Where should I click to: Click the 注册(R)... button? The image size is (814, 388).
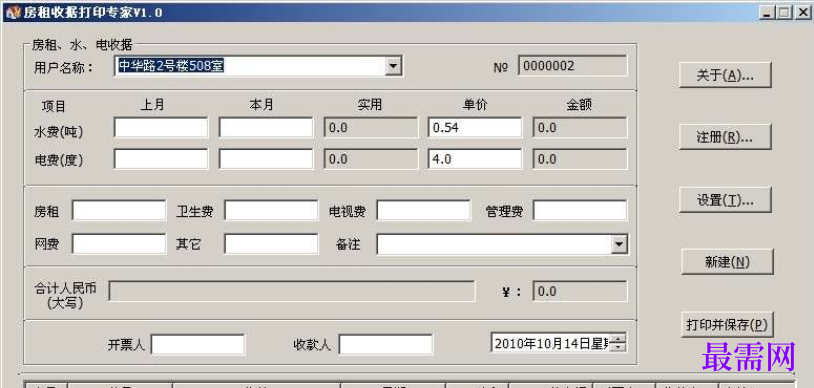(725, 137)
